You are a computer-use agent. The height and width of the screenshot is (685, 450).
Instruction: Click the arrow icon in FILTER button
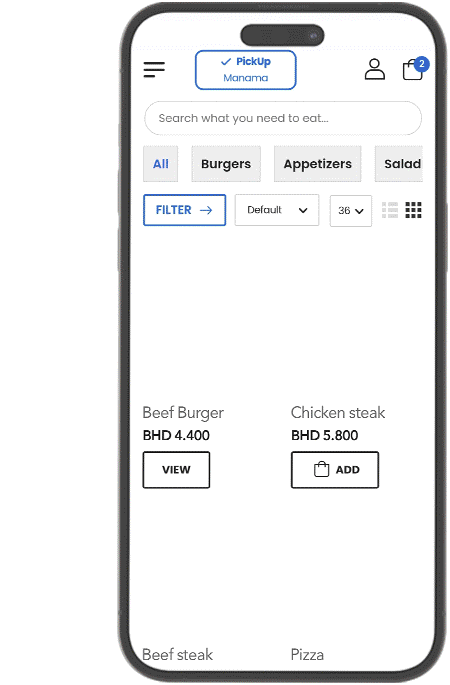coord(206,210)
